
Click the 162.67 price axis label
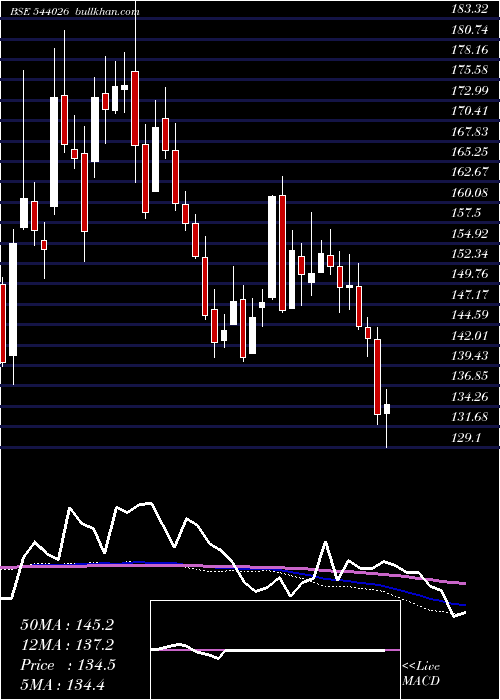point(469,172)
